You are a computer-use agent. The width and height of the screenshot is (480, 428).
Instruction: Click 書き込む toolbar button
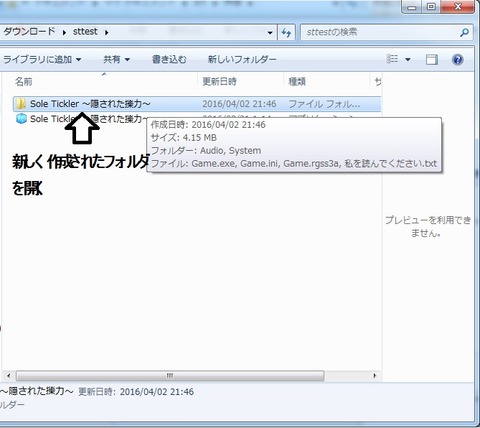tap(169, 60)
